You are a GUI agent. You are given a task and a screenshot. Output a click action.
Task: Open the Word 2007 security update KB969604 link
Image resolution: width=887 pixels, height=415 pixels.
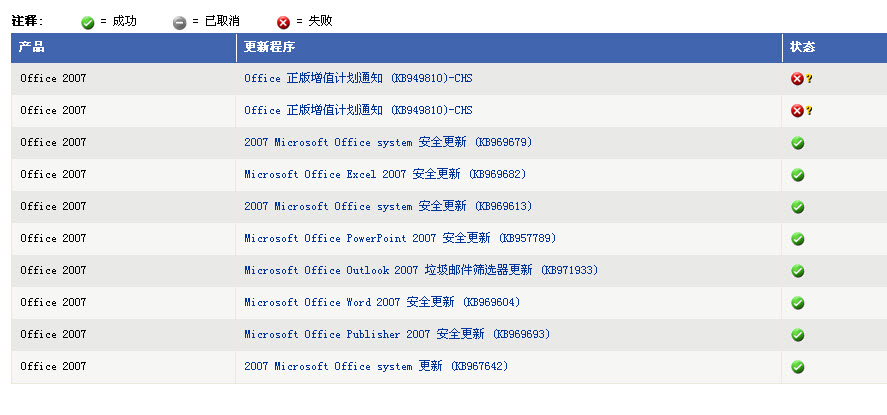click(x=382, y=302)
